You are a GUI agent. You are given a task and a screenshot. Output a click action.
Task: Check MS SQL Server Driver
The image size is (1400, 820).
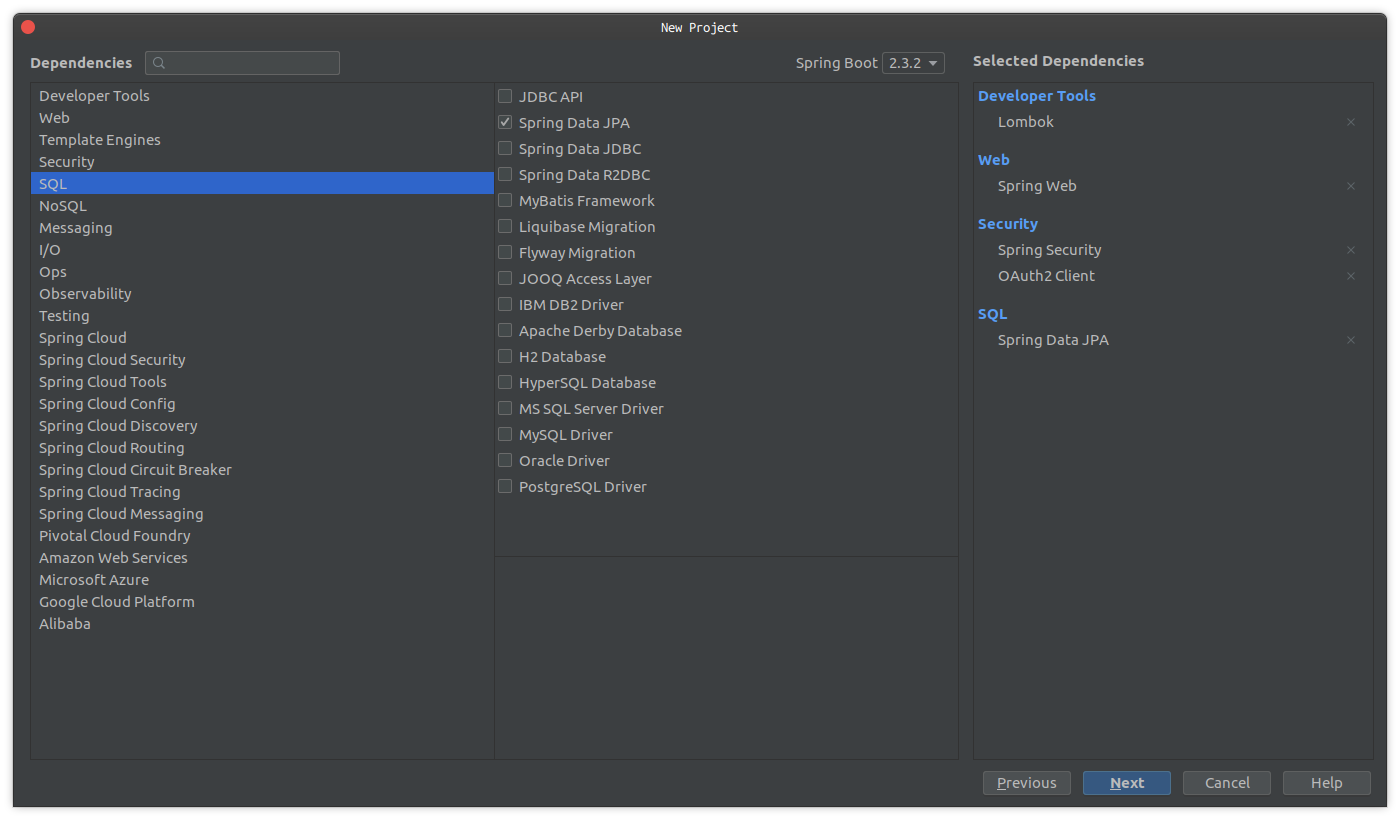click(505, 409)
